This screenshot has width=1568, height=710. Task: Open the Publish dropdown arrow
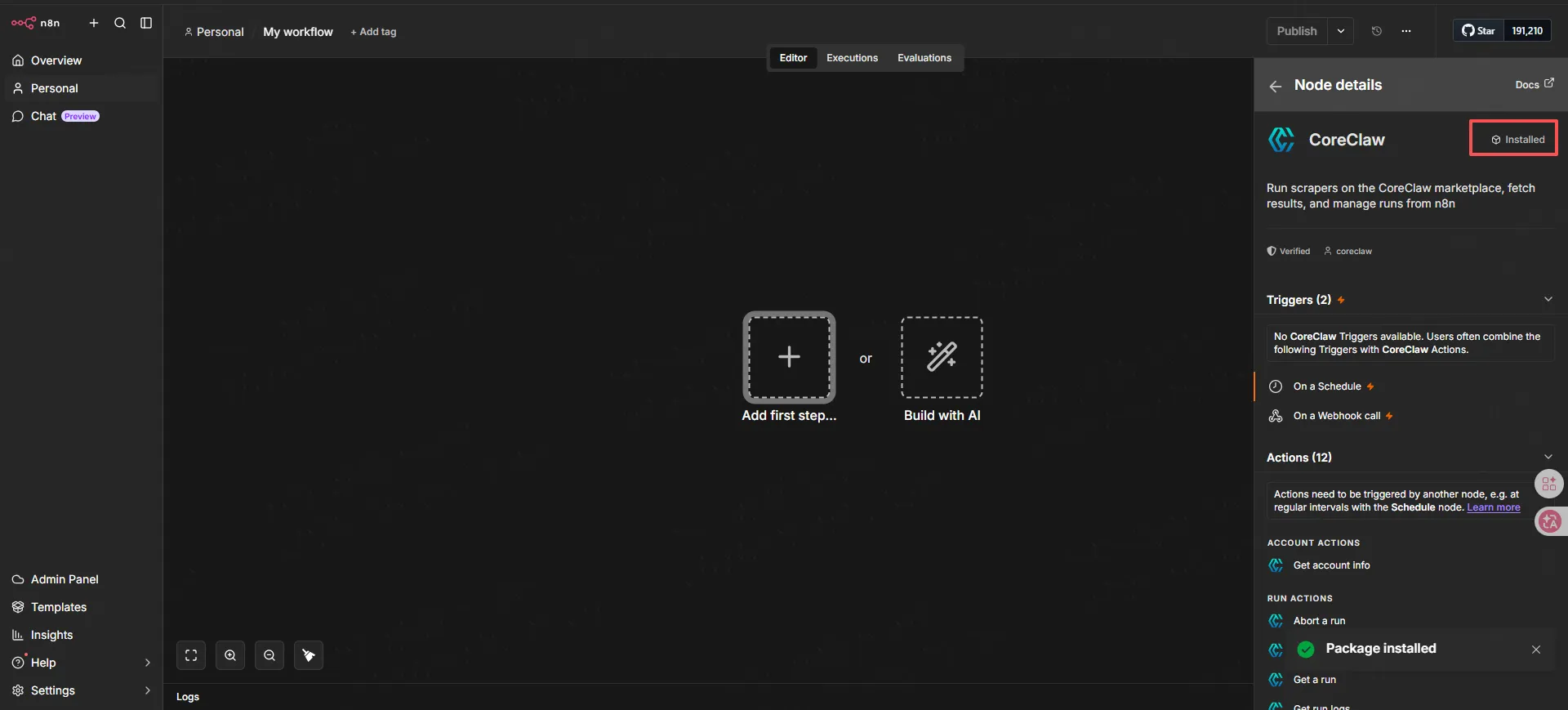click(1341, 31)
